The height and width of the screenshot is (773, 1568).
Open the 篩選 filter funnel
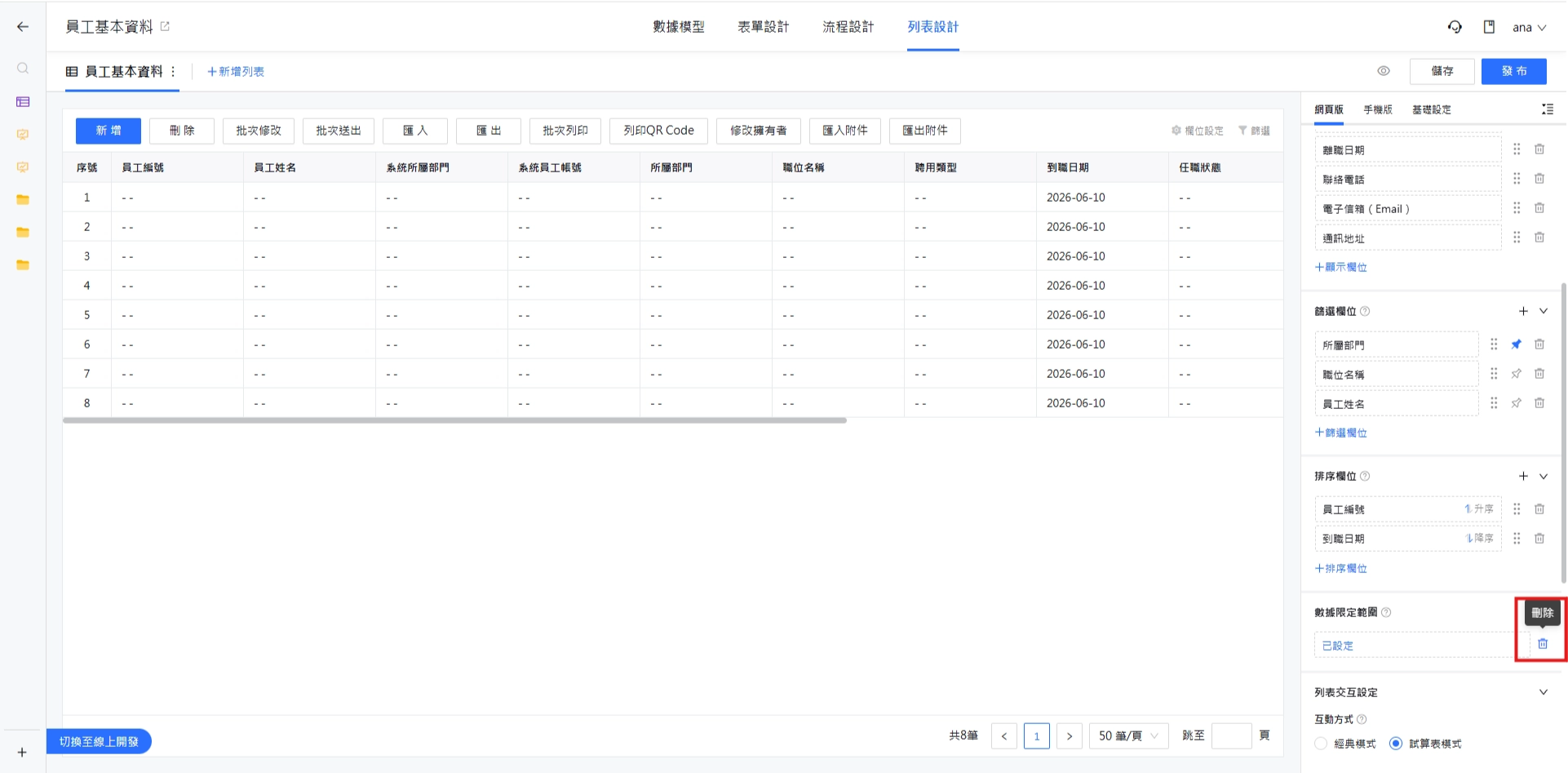tap(1254, 131)
